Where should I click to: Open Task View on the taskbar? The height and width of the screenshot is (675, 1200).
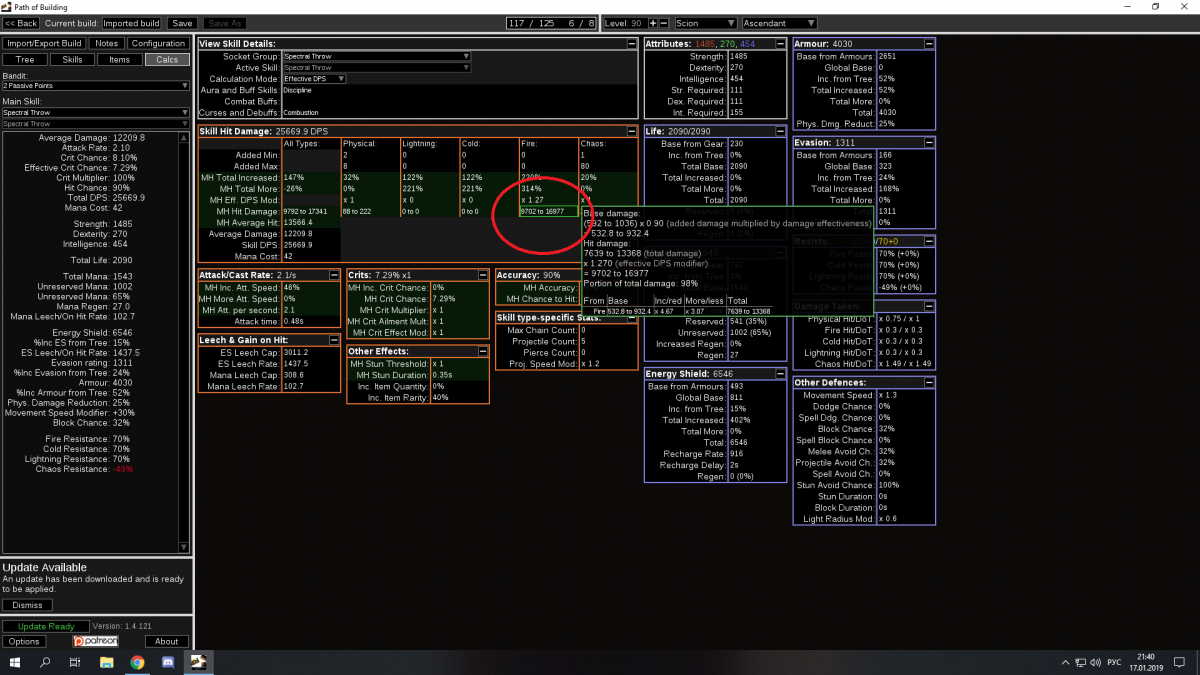pos(75,662)
